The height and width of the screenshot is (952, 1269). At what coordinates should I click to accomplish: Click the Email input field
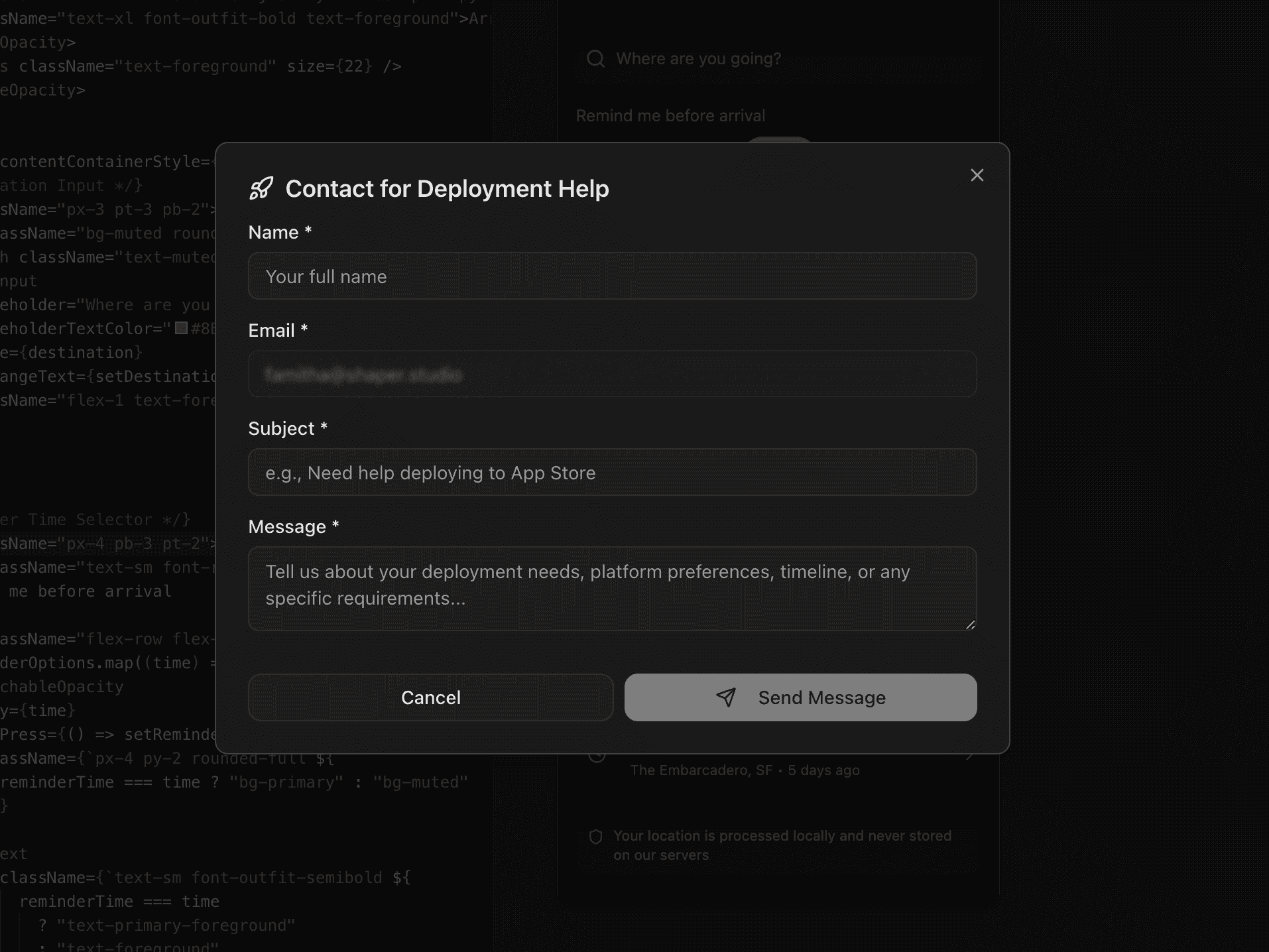click(611, 375)
